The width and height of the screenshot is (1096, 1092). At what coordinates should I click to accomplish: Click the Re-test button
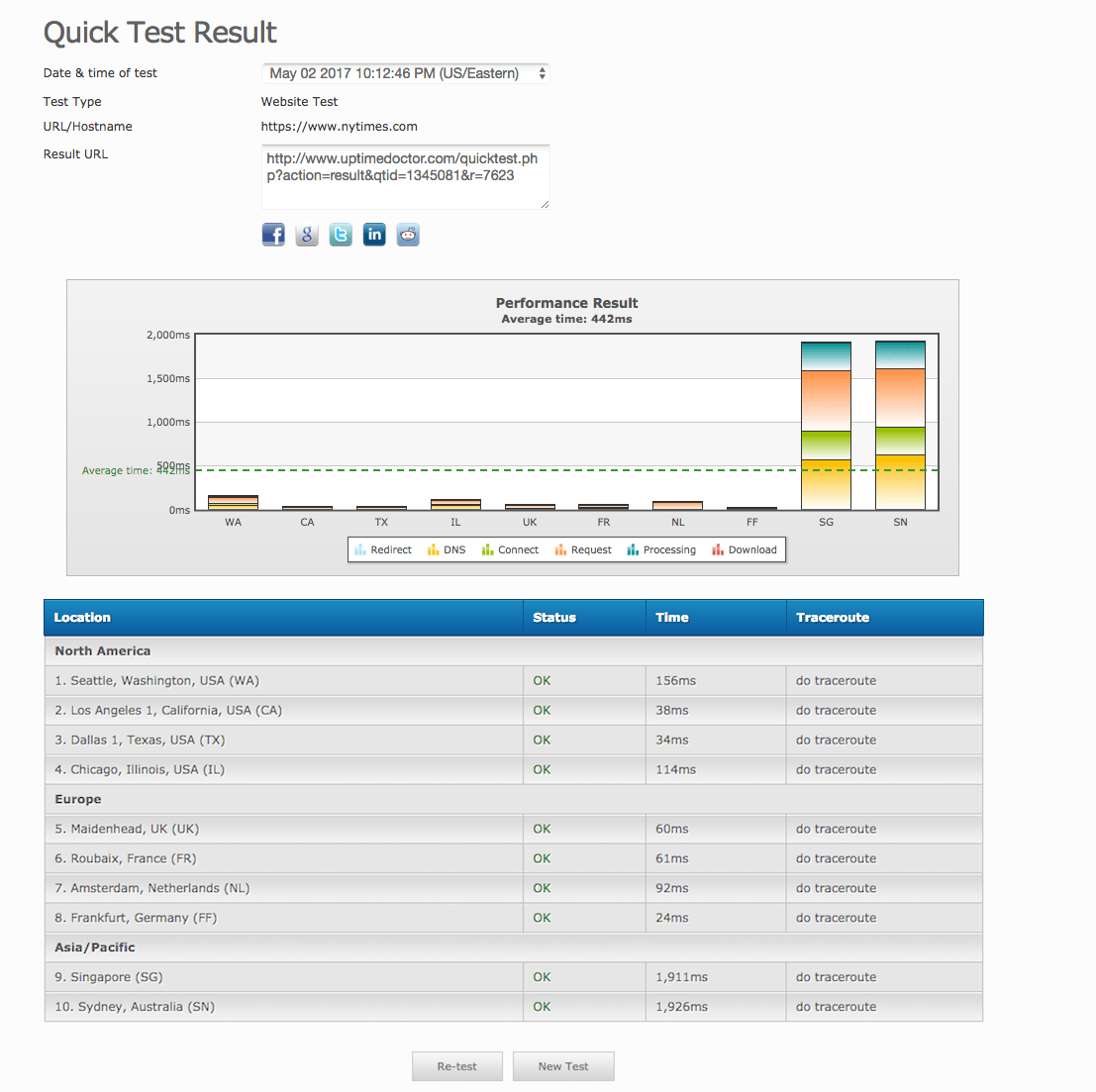point(457,1066)
